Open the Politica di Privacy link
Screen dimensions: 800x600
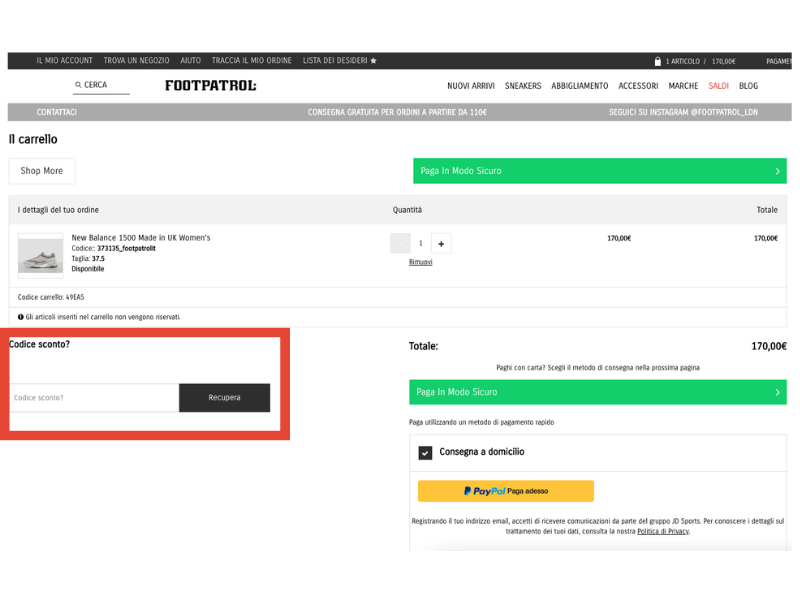662,531
